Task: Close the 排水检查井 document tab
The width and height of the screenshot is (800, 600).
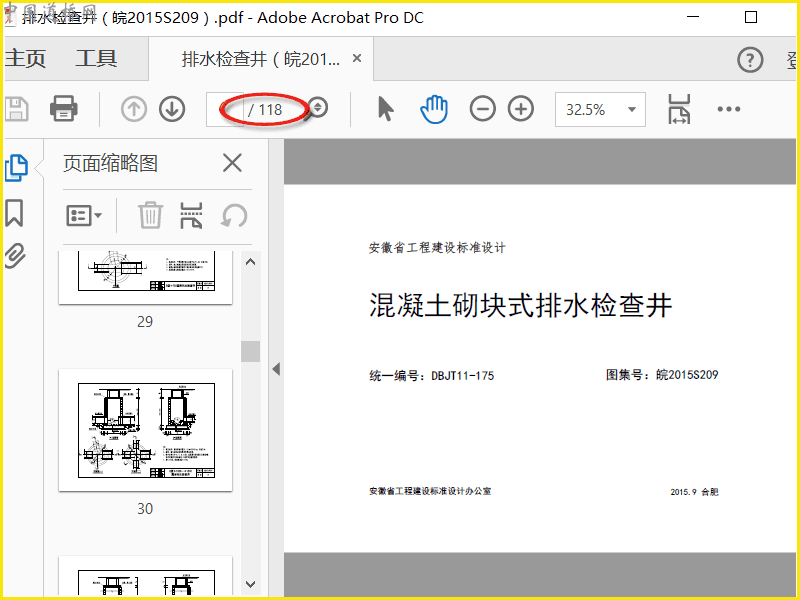Action: tap(357, 59)
